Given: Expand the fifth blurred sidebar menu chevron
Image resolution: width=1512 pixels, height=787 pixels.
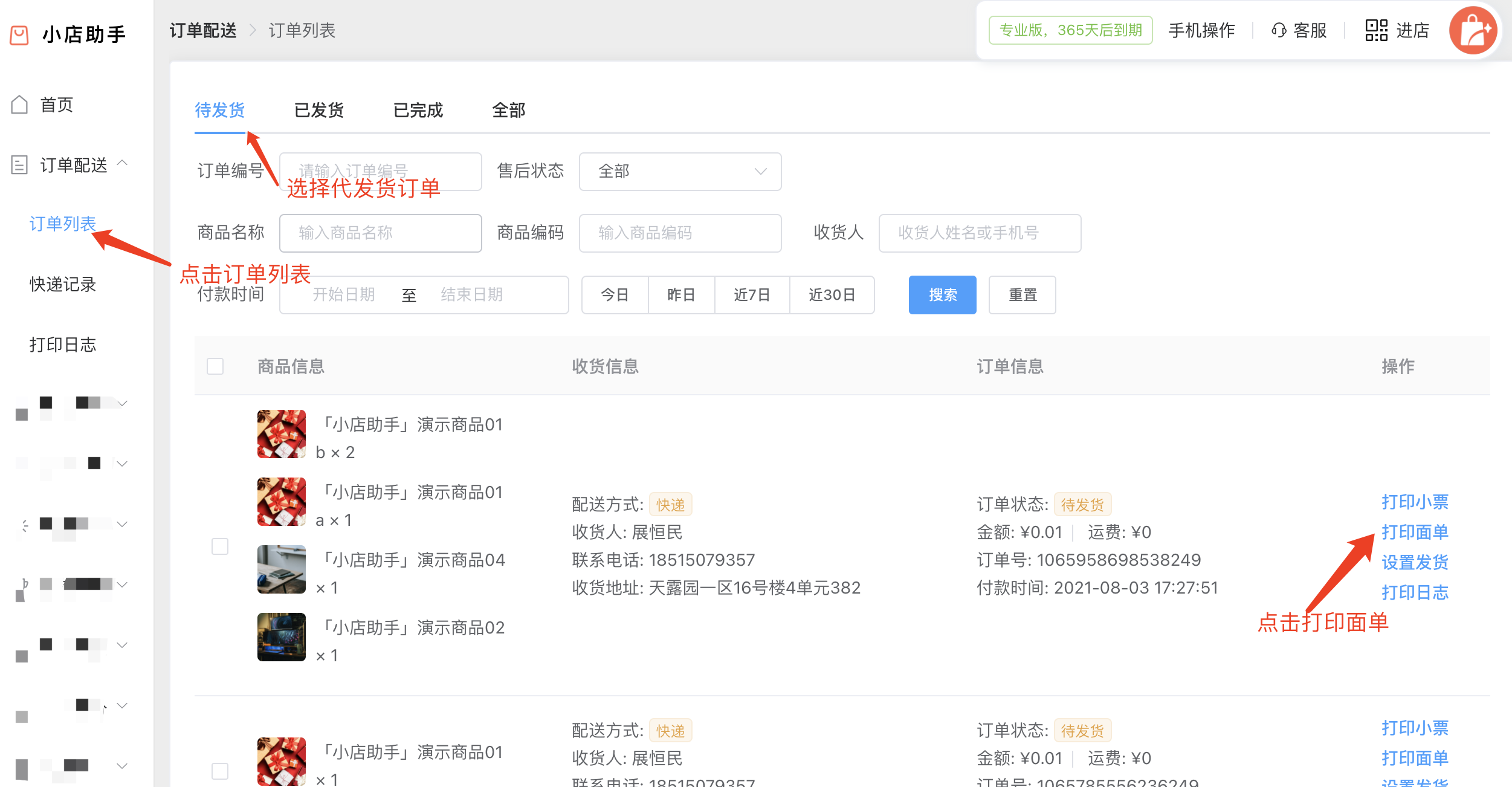Looking at the screenshot, I should (x=123, y=645).
